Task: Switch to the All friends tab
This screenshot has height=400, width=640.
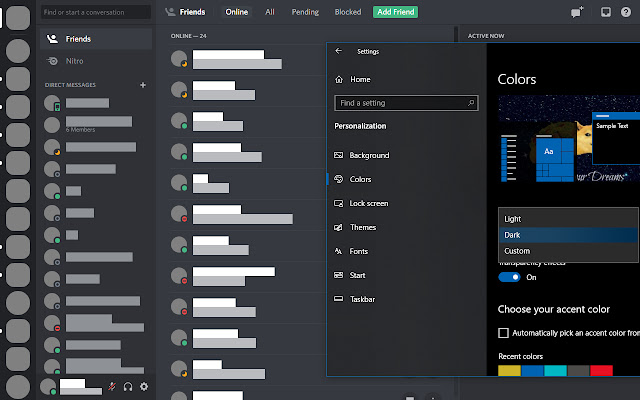Action: 270,12
